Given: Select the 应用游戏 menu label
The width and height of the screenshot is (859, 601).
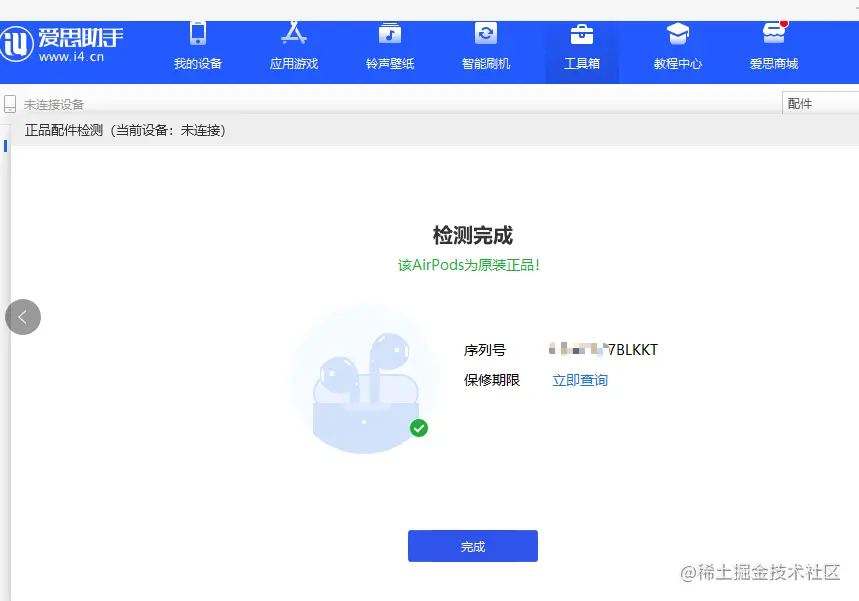Looking at the screenshot, I should click(294, 64).
